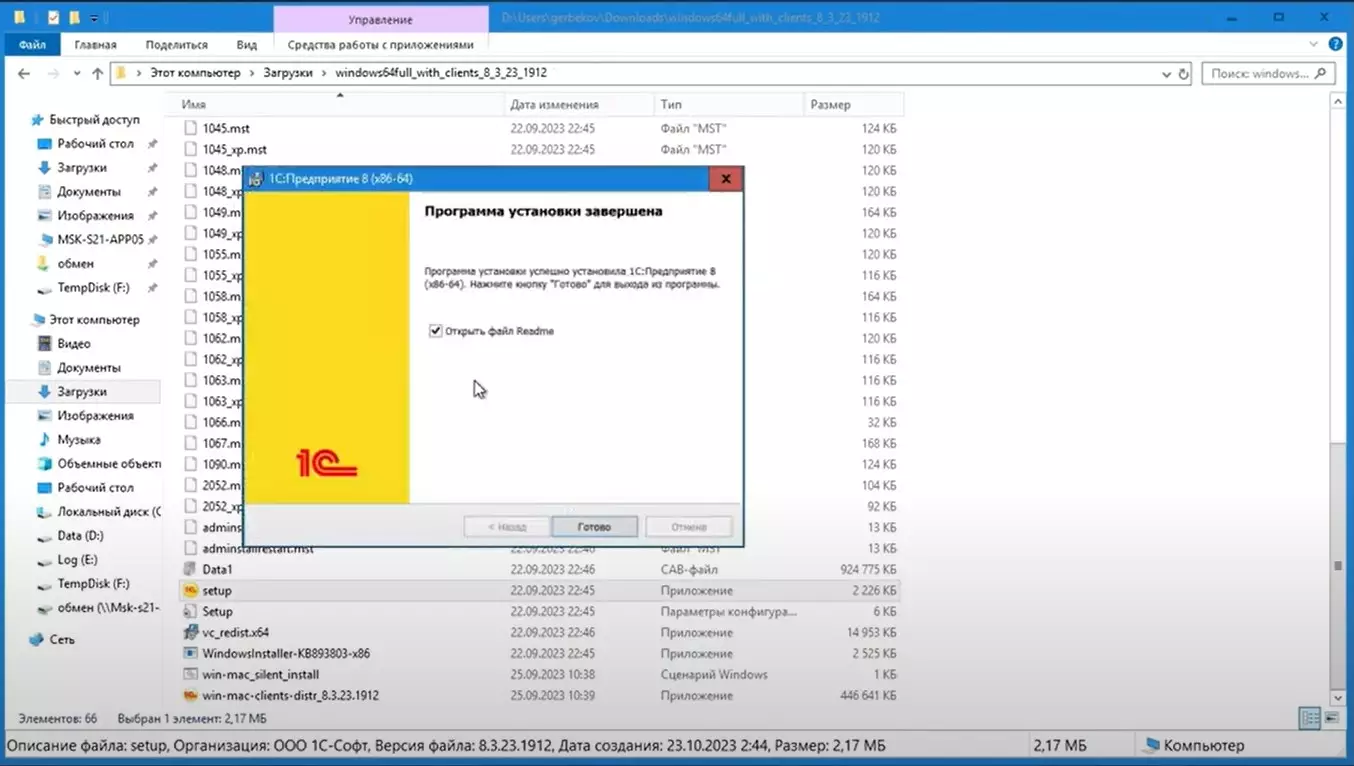This screenshot has height=766, width=1354.
Task: Select the 1045.mst file row
Action: 540,128
